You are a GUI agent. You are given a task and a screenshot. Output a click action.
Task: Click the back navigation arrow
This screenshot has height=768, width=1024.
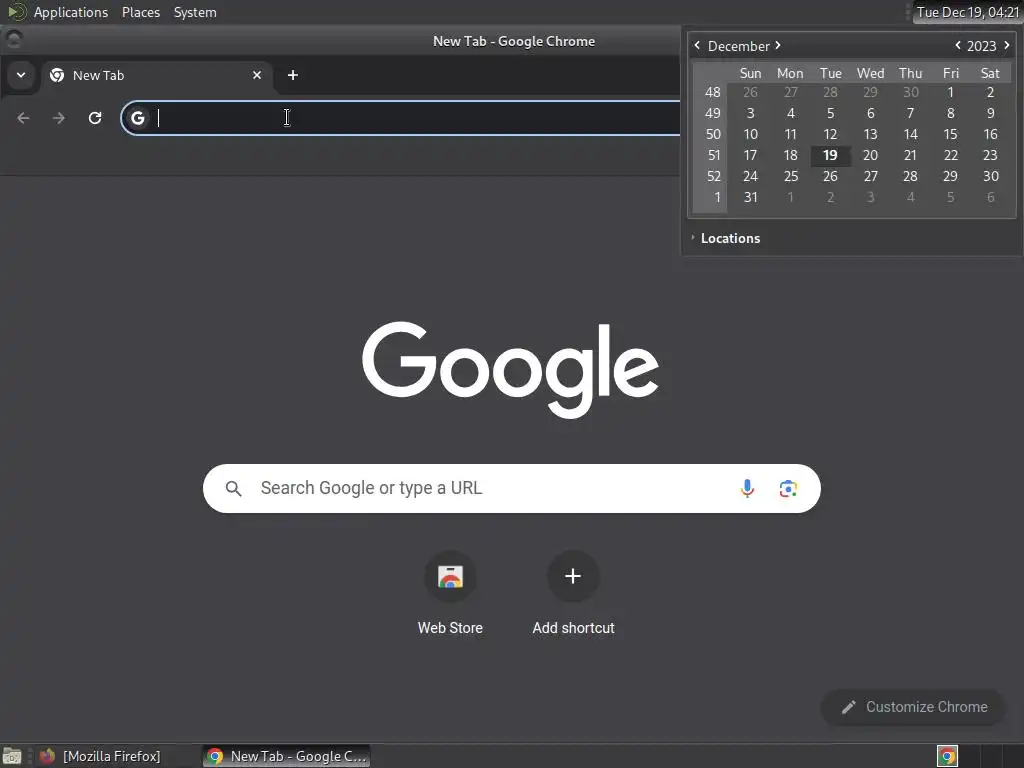tap(24, 118)
